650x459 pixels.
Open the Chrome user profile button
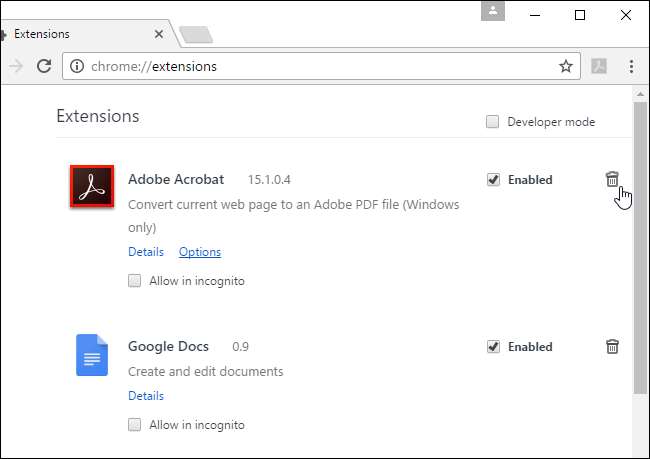coord(492,11)
